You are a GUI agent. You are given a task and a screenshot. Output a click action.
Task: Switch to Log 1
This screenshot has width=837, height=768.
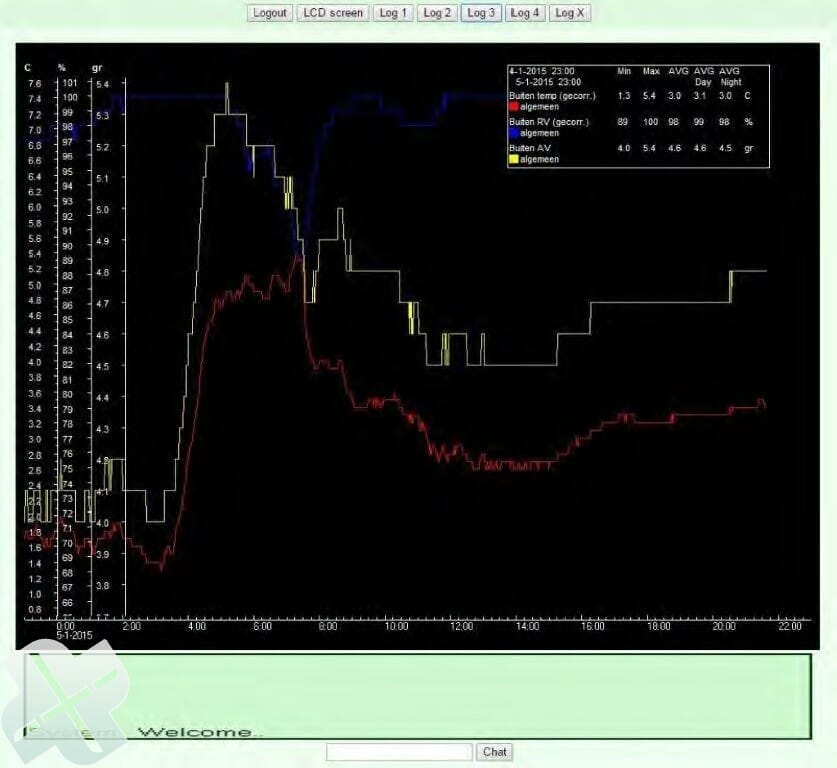point(392,13)
